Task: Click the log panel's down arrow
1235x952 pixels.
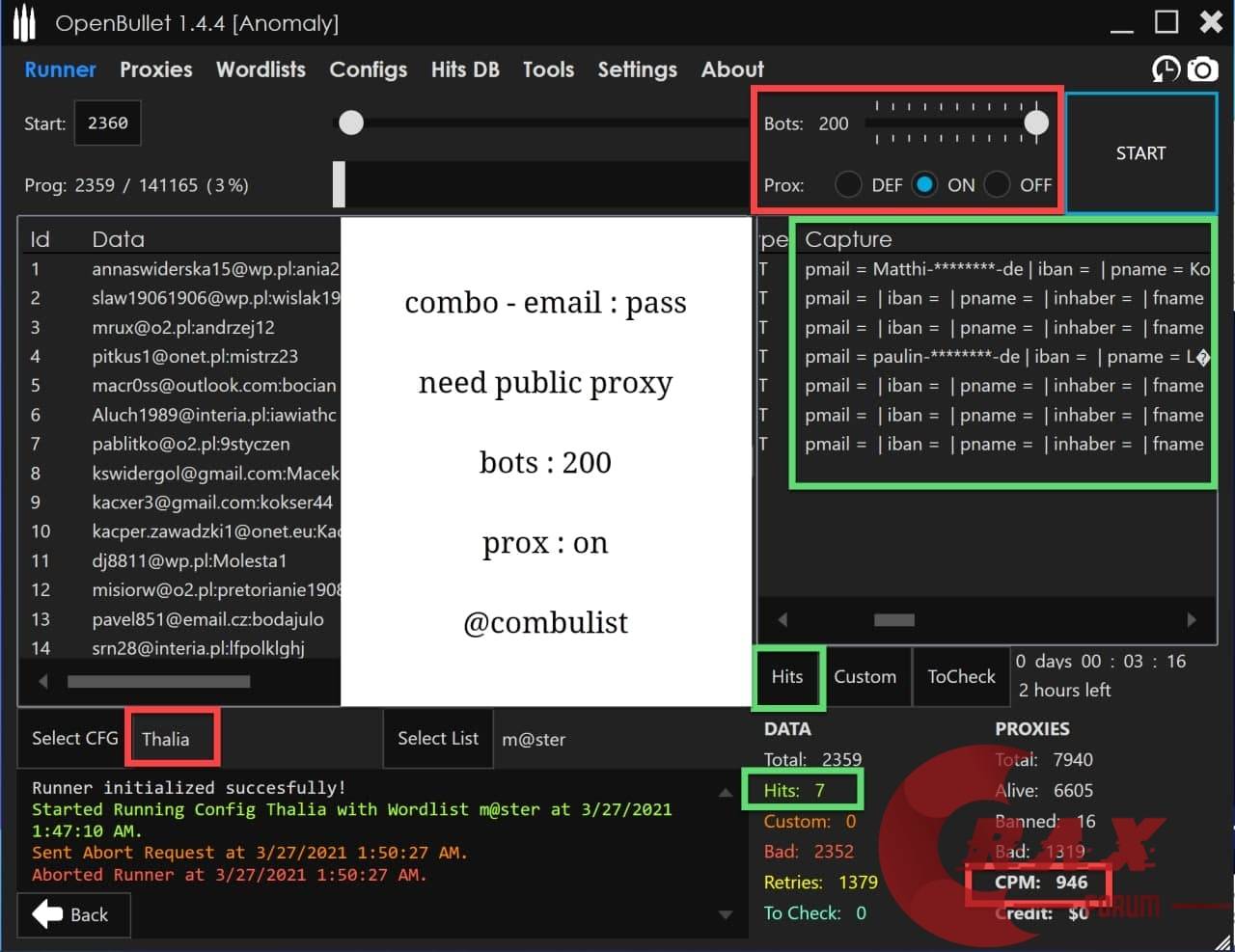Action: click(725, 914)
